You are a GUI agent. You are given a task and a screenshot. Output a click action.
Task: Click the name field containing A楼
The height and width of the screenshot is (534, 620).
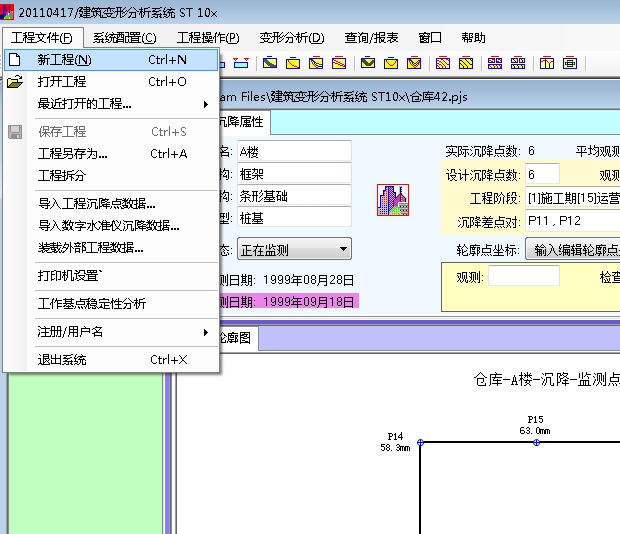tap(294, 151)
